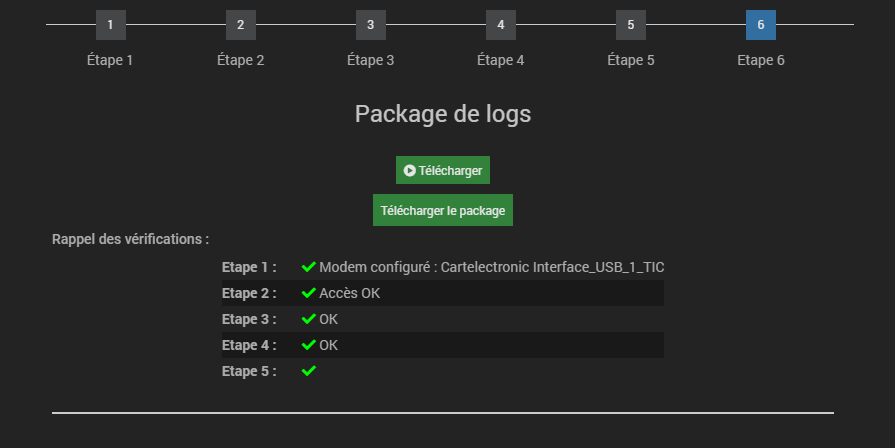This screenshot has width=895, height=448.
Task: Select the Étape 3 label text
Action: click(x=370, y=60)
